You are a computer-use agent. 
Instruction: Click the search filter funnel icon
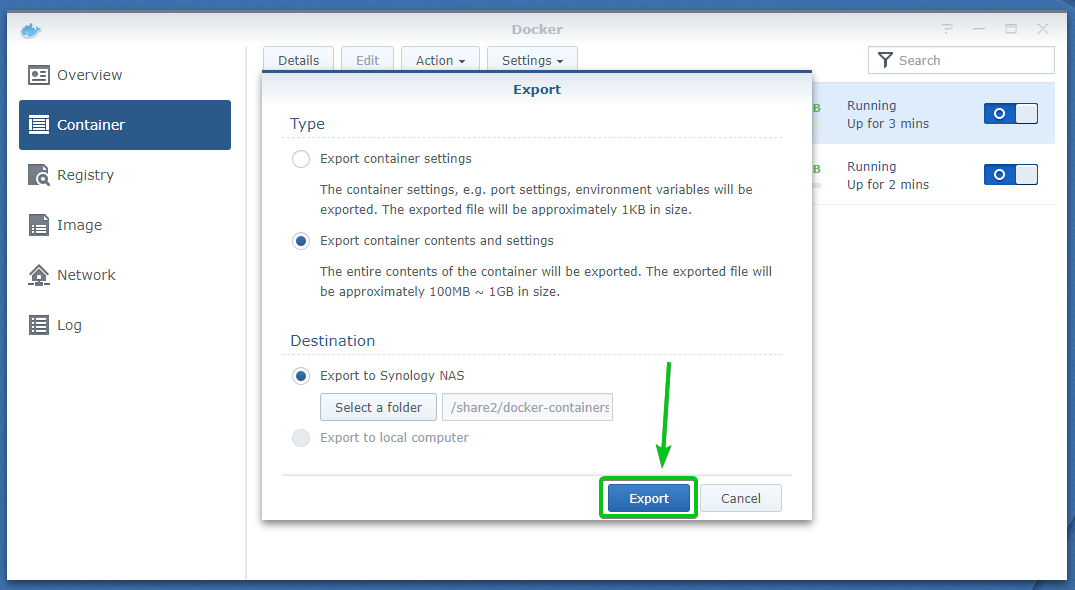pyautogui.click(x=885, y=60)
